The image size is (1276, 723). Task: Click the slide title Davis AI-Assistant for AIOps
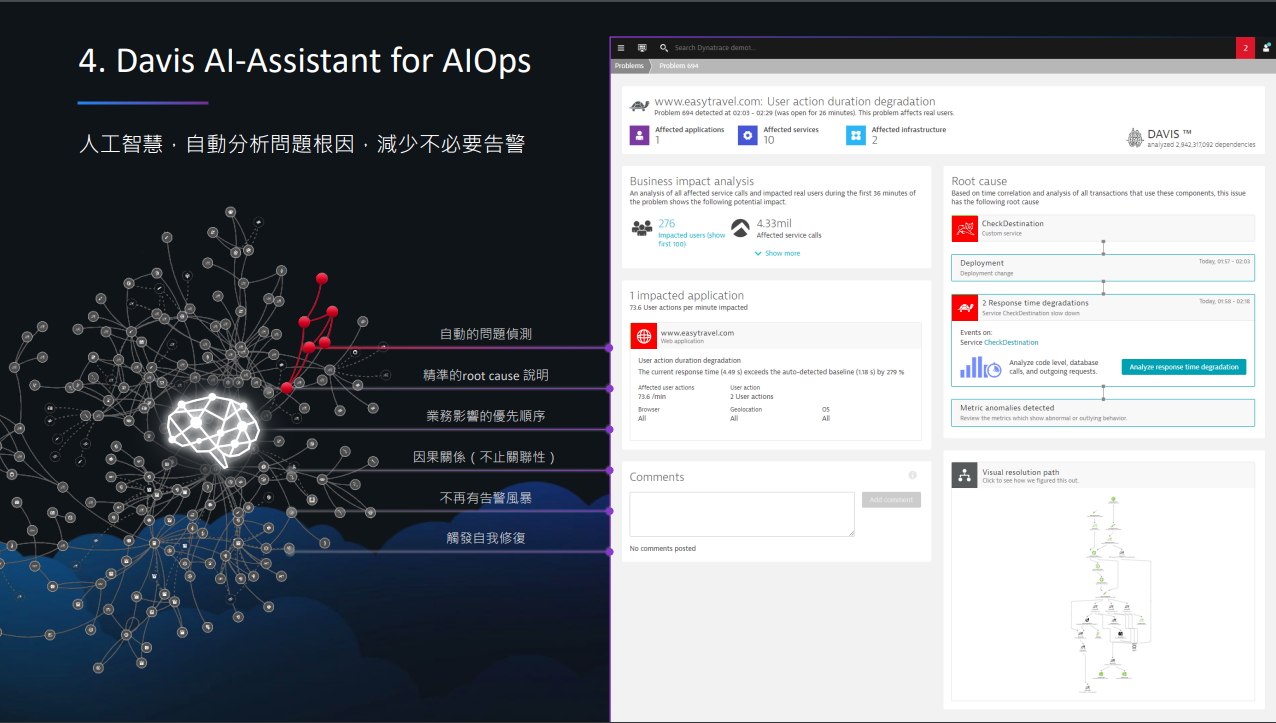pos(304,61)
